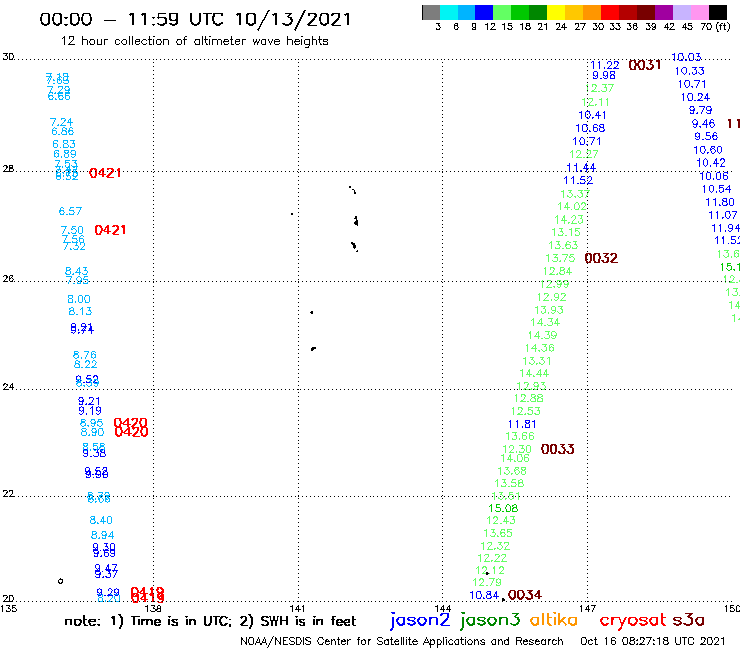Viewport: 740px width, 650px height.
Task: Click the longitude axis label '147'
Action: tap(588, 608)
